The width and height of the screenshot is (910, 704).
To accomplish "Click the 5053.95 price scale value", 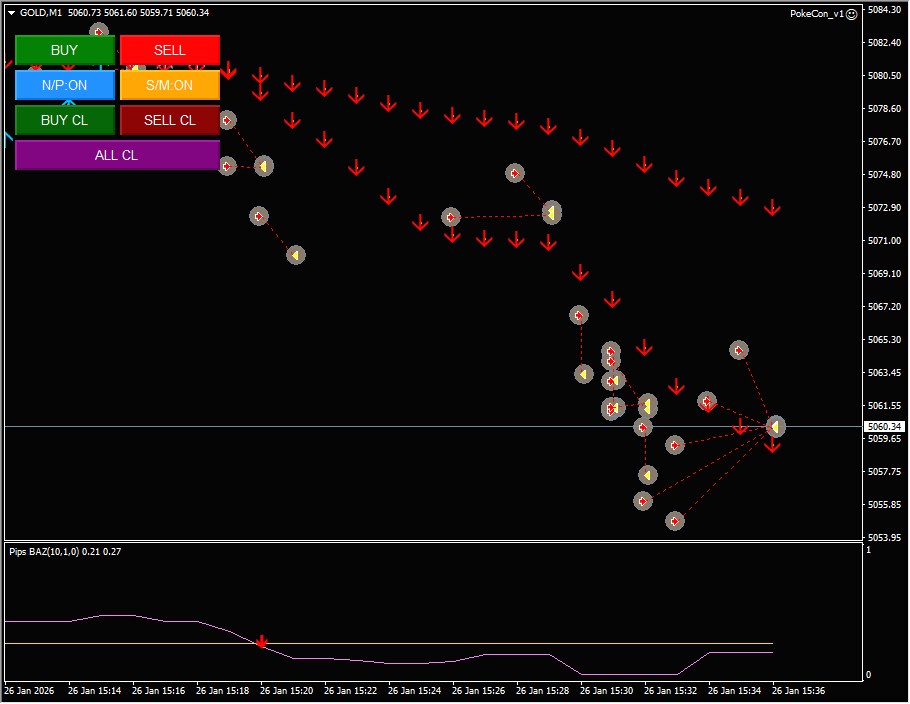I will coord(884,537).
